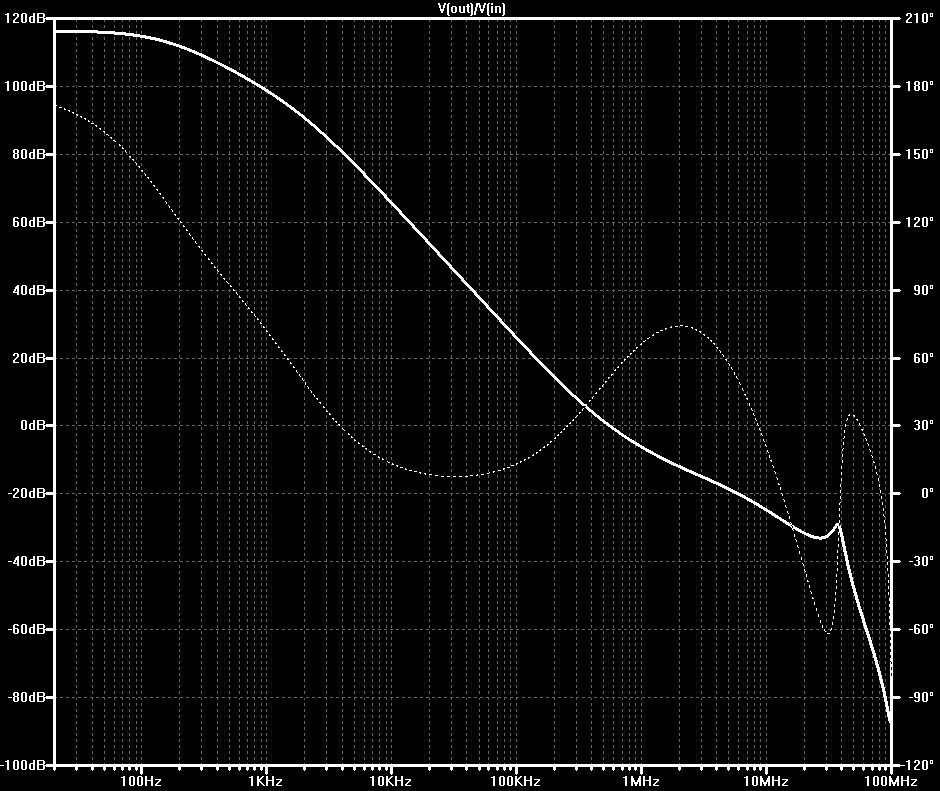This screenshot has width=940, height=791.
Task: Click the 90° phase axis label
Action: [x=923, y=290]
